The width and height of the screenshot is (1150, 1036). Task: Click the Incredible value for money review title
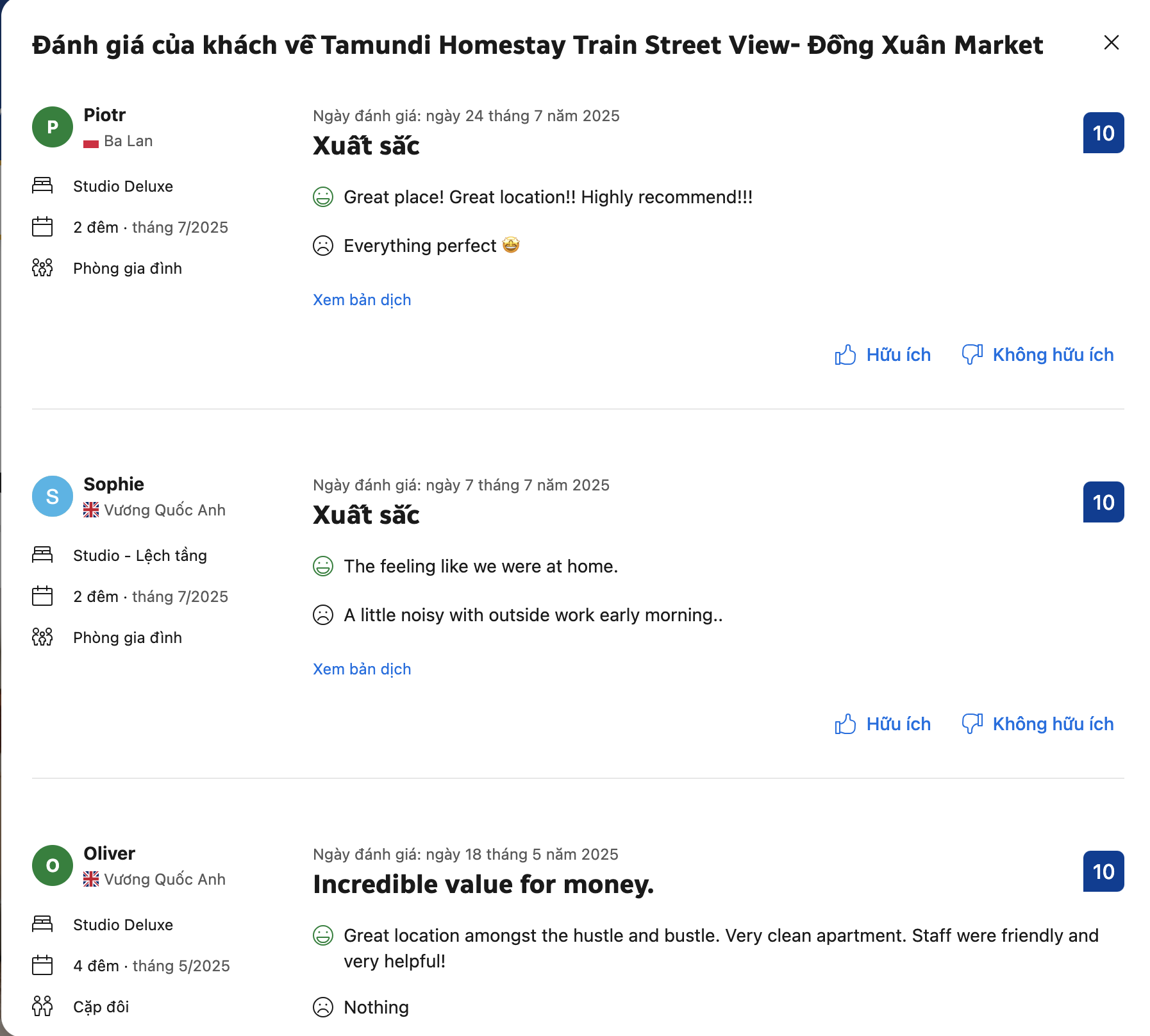pos(483,885)
